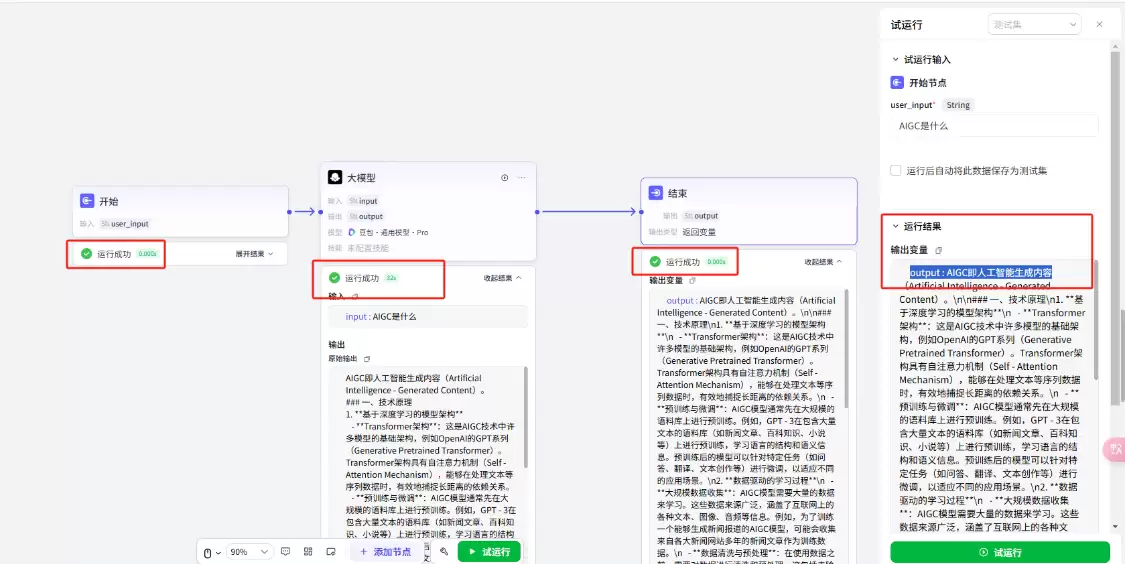The width and height of the screenshot is (1125, 564).
Task: Open the 90% zoom level dropdown
Action: click(250, 552)
